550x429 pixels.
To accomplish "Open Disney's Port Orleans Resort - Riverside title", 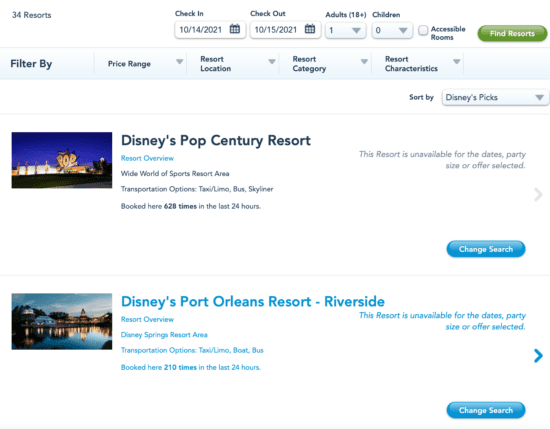I will pos(253,301).
